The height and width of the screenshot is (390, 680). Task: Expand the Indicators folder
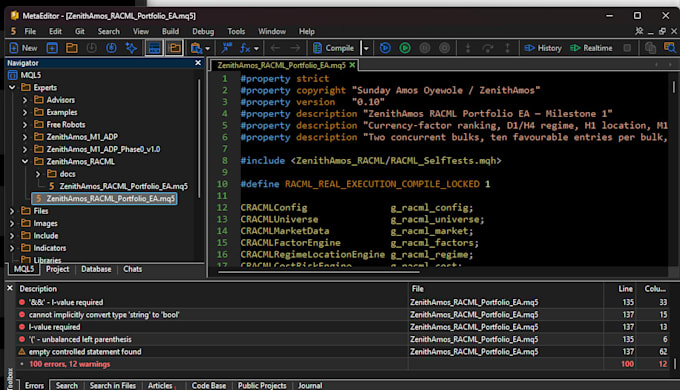[x=12, y=248]
